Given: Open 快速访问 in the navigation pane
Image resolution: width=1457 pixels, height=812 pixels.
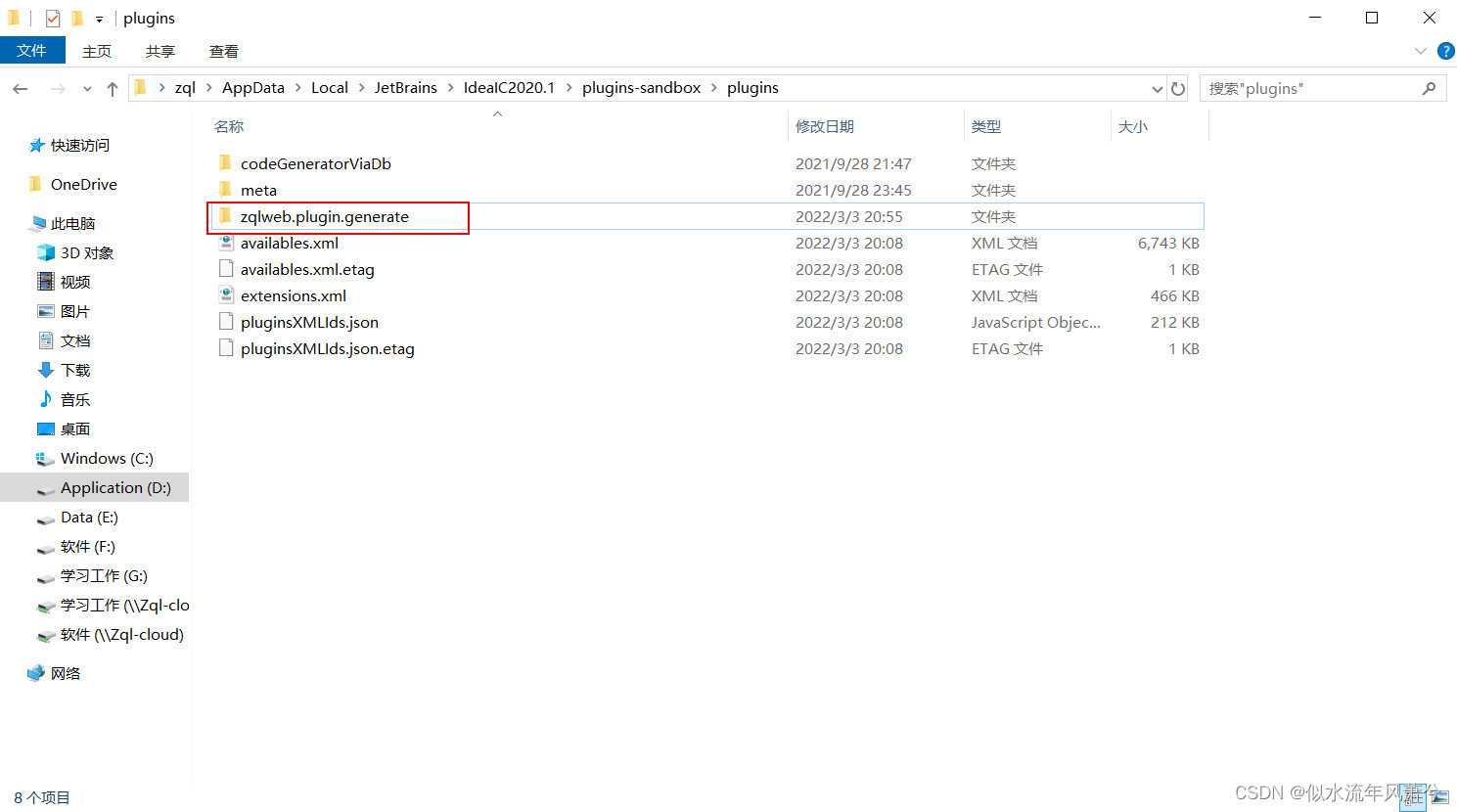Looking at the screenshot, I should (x=80, y=145).
